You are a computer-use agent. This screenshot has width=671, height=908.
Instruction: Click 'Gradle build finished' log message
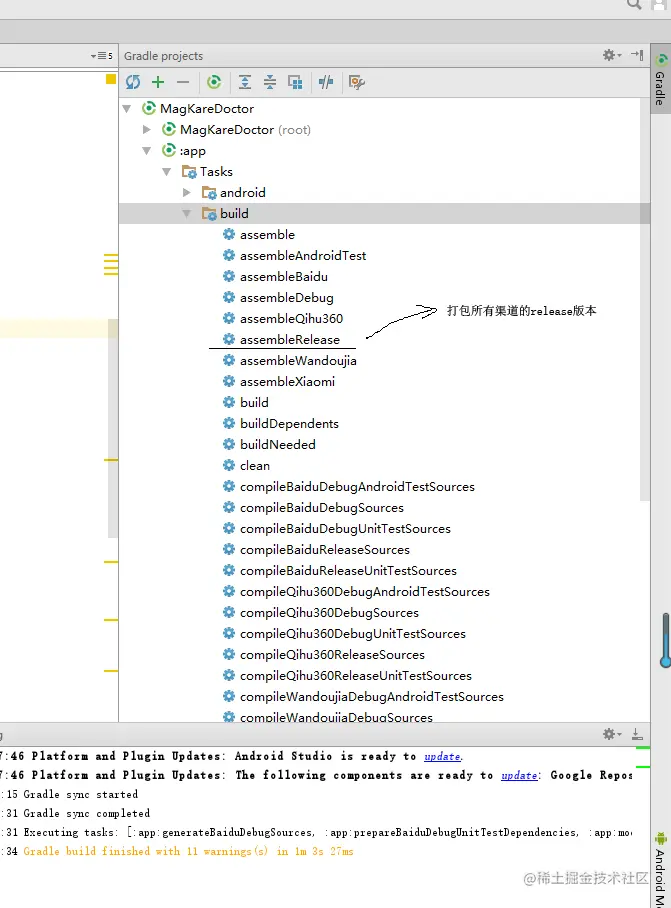[188, 851]
